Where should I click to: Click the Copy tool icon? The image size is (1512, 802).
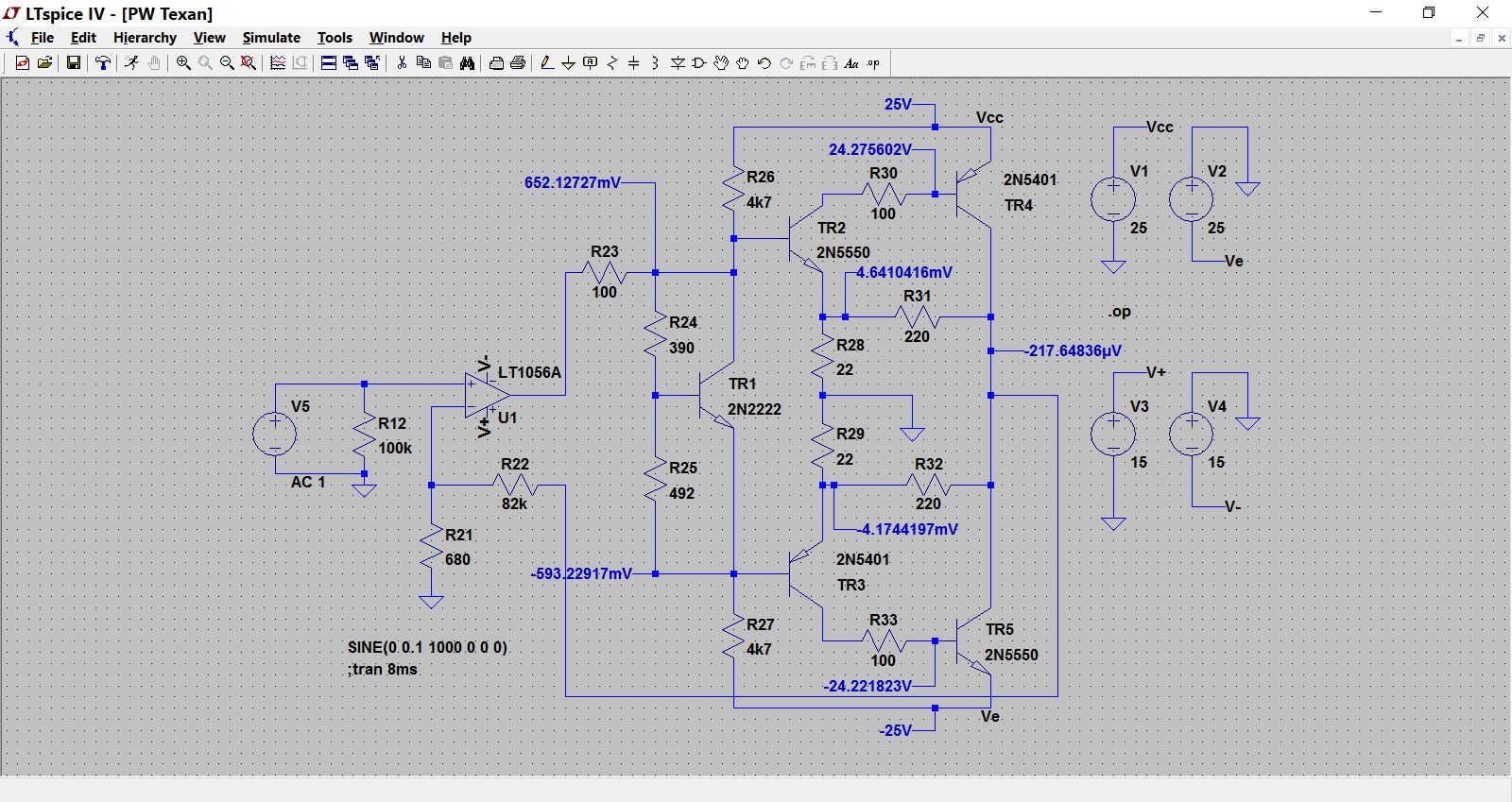pyautogui.click(x=423, y=63)
